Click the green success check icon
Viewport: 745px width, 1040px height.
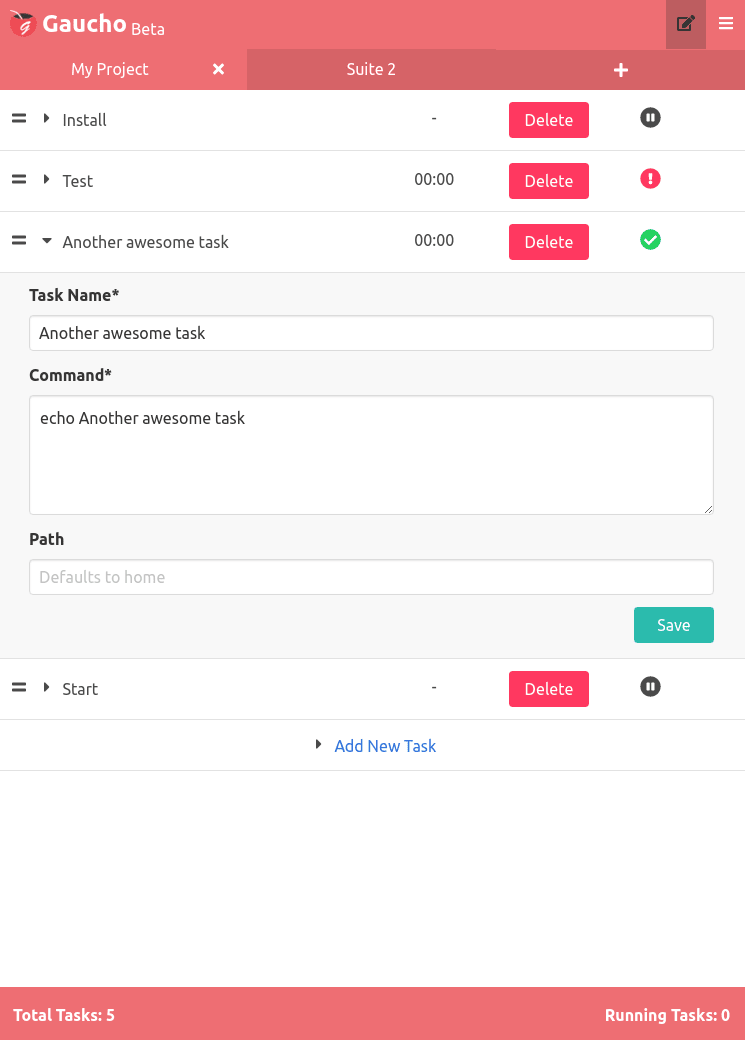(x=650, y=240)
